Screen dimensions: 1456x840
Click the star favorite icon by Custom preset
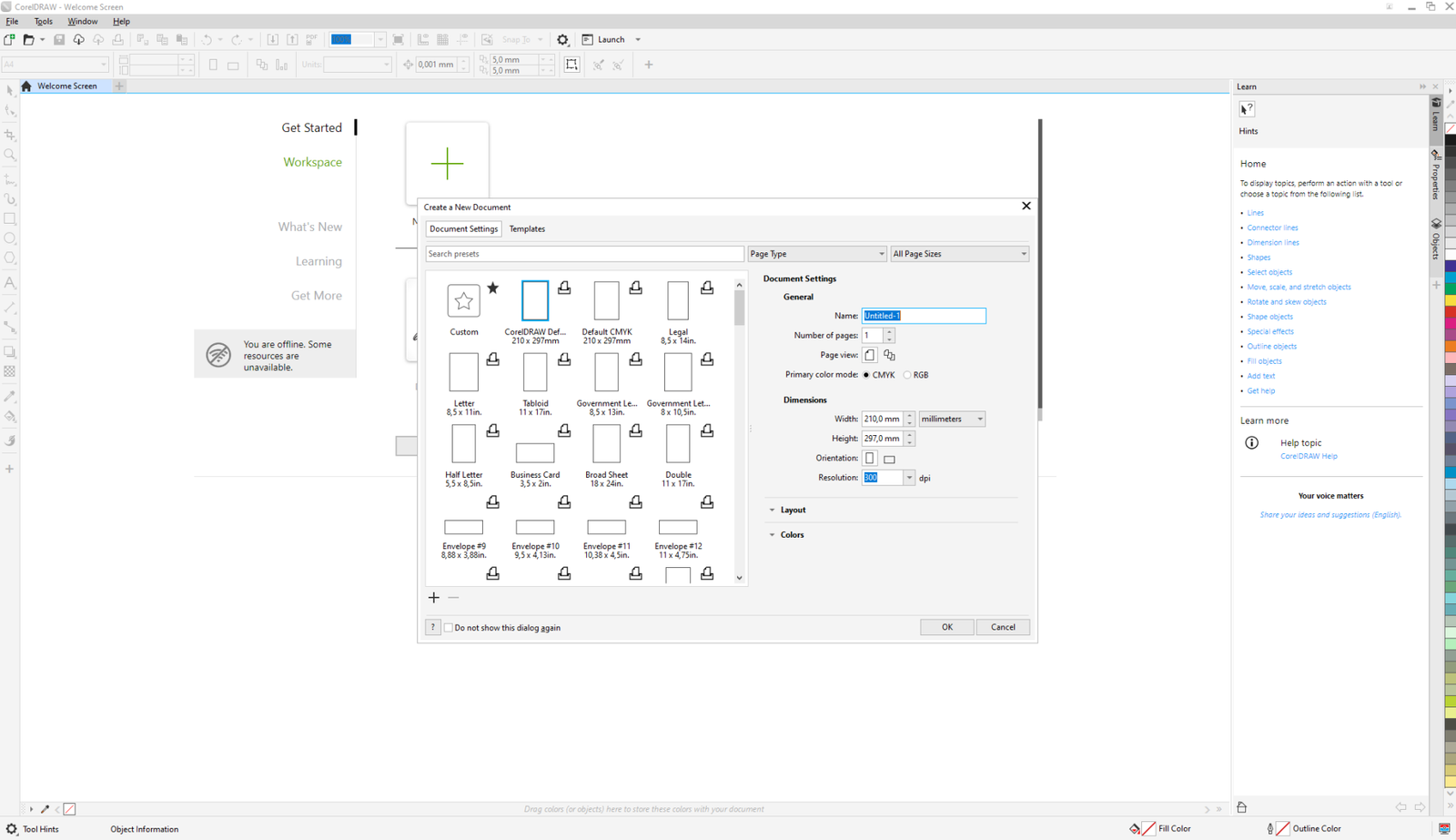point(493,288)
